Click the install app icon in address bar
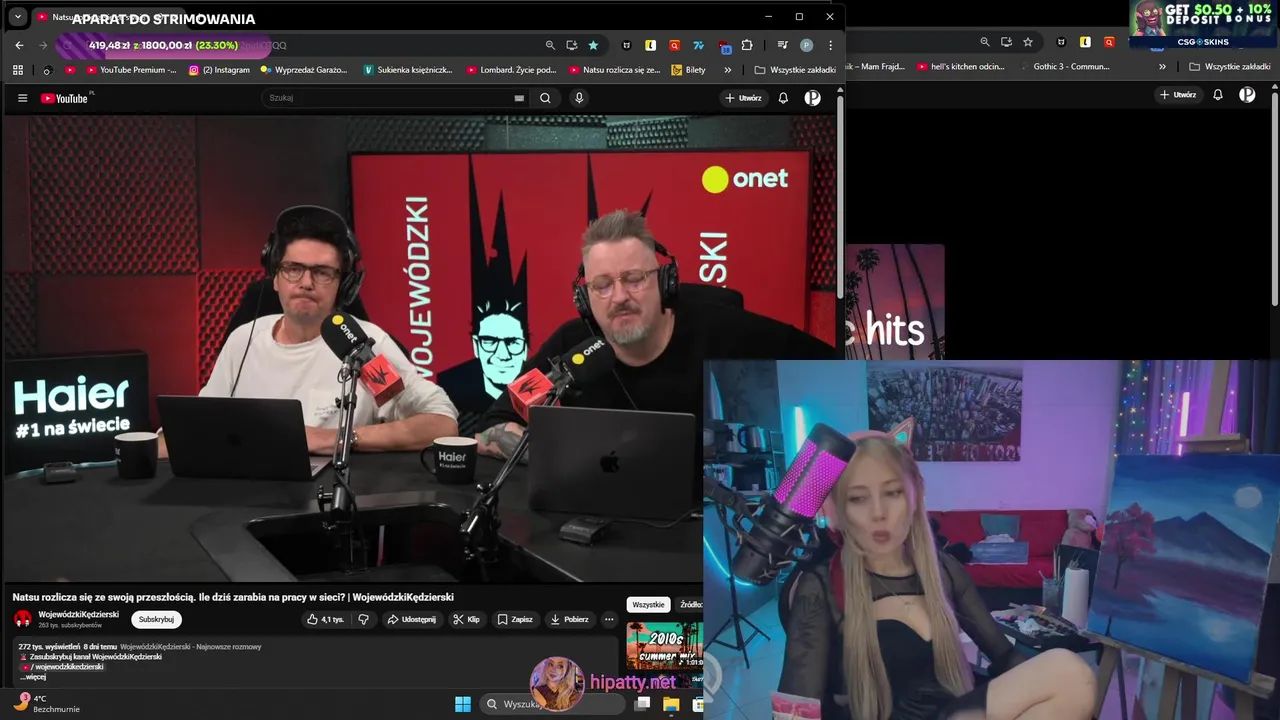1280x720 pixels. point(572,45)
